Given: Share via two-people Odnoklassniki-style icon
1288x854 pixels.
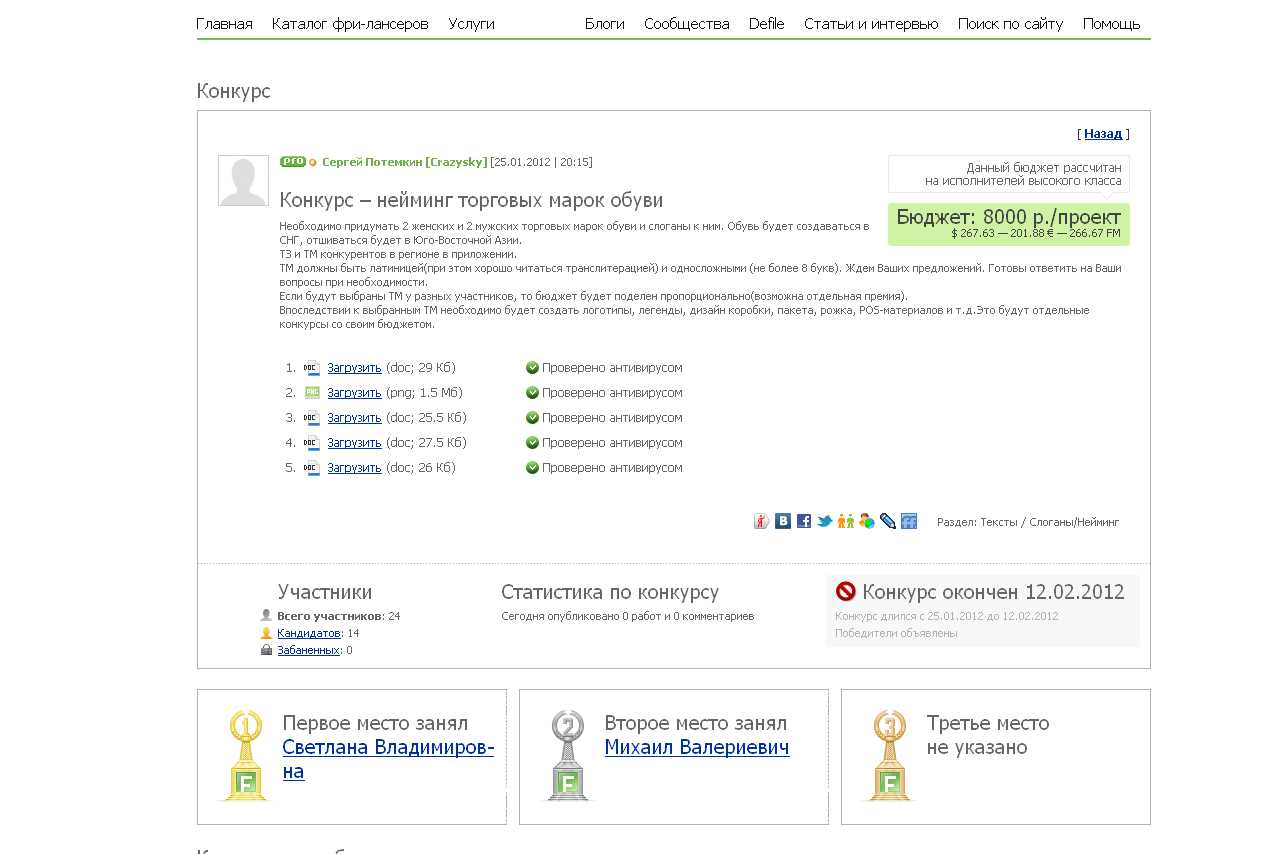Looking at the screenshot, I should [x=846, y=521].
